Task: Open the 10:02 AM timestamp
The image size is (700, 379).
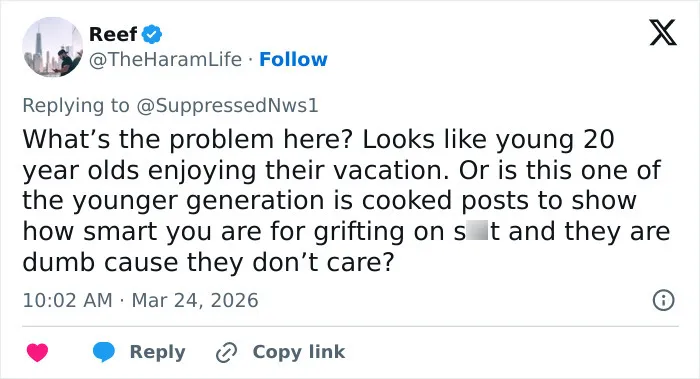Action: [x=67, y=300]
